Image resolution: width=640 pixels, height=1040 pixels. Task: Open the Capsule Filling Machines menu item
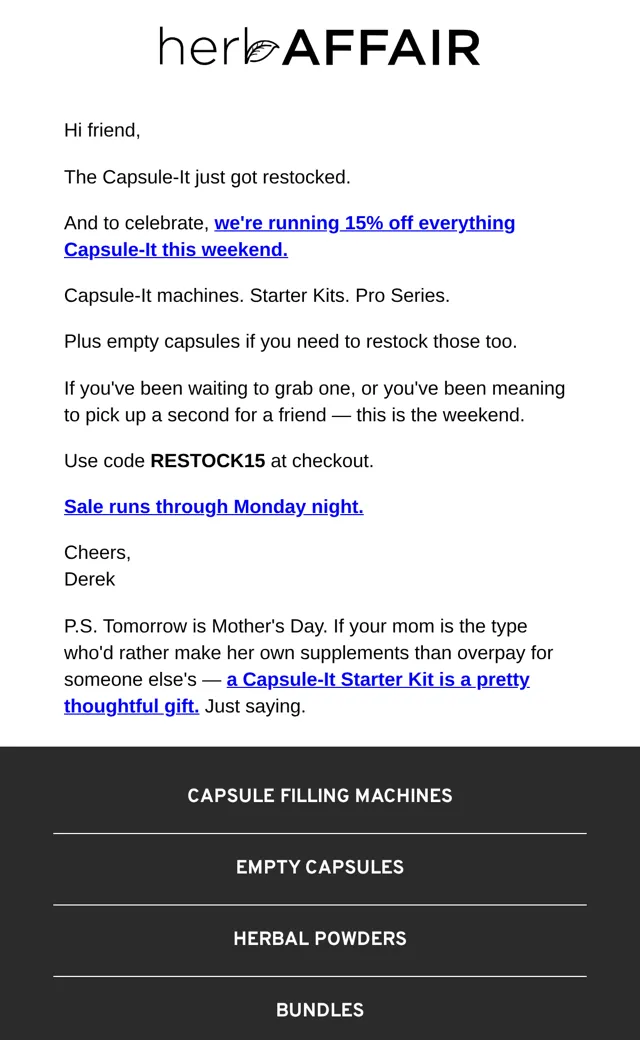320,796
